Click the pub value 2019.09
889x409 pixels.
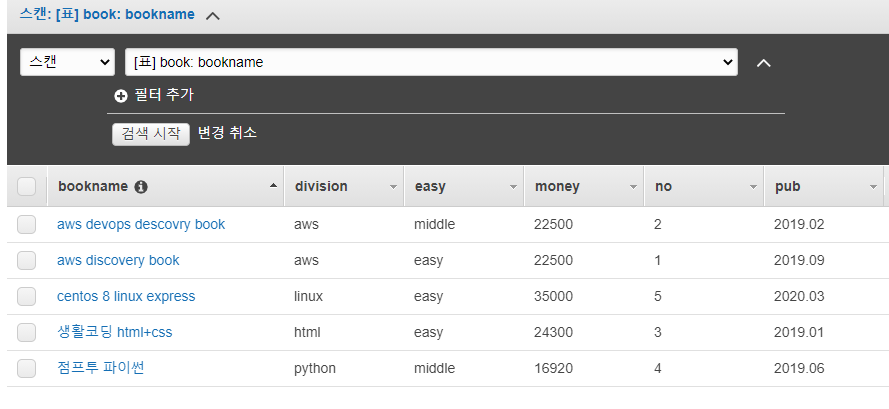(799, 260)
